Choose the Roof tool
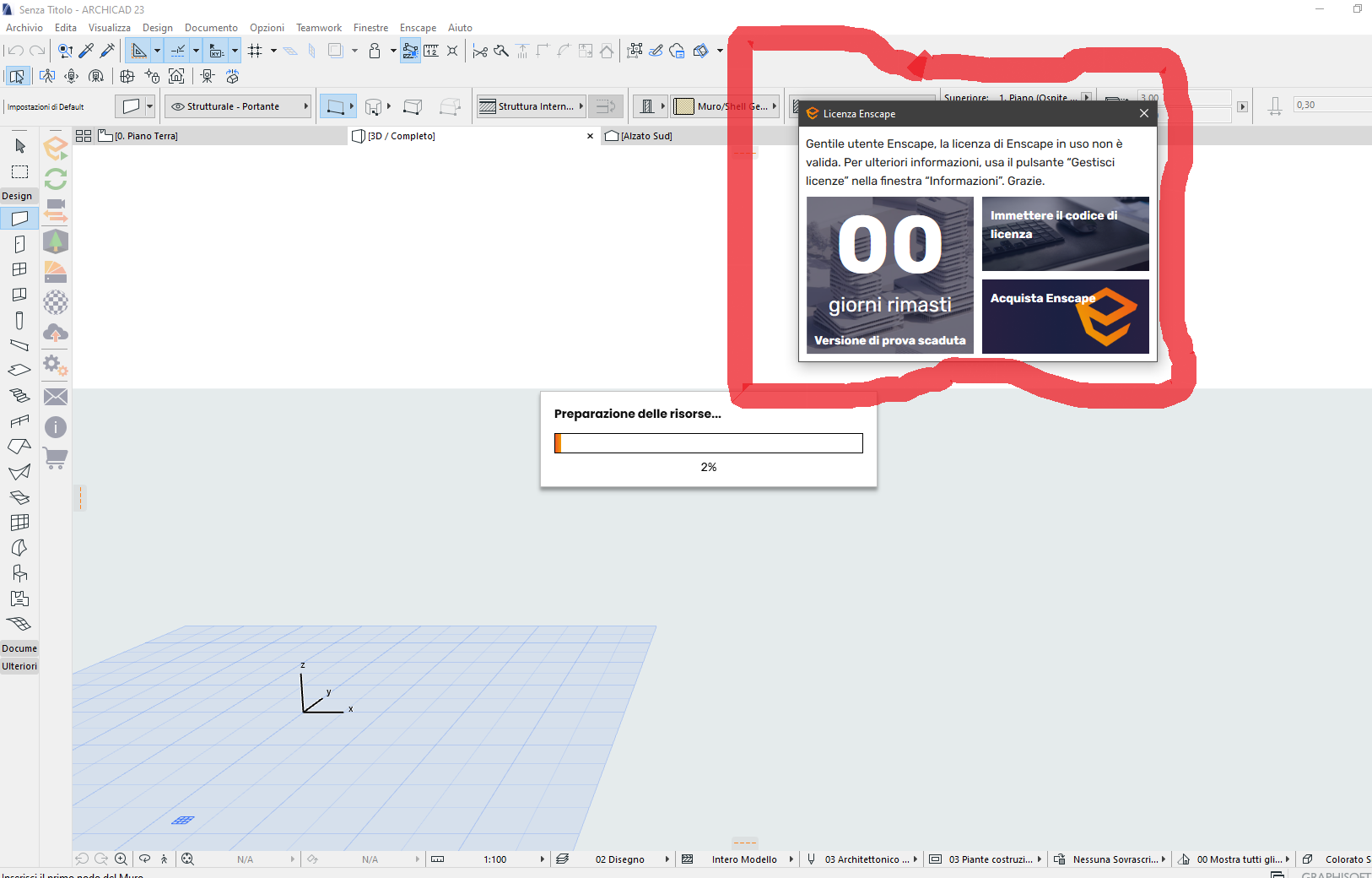Viewport: 1372px width, 878px height. [x=19, y=446]
